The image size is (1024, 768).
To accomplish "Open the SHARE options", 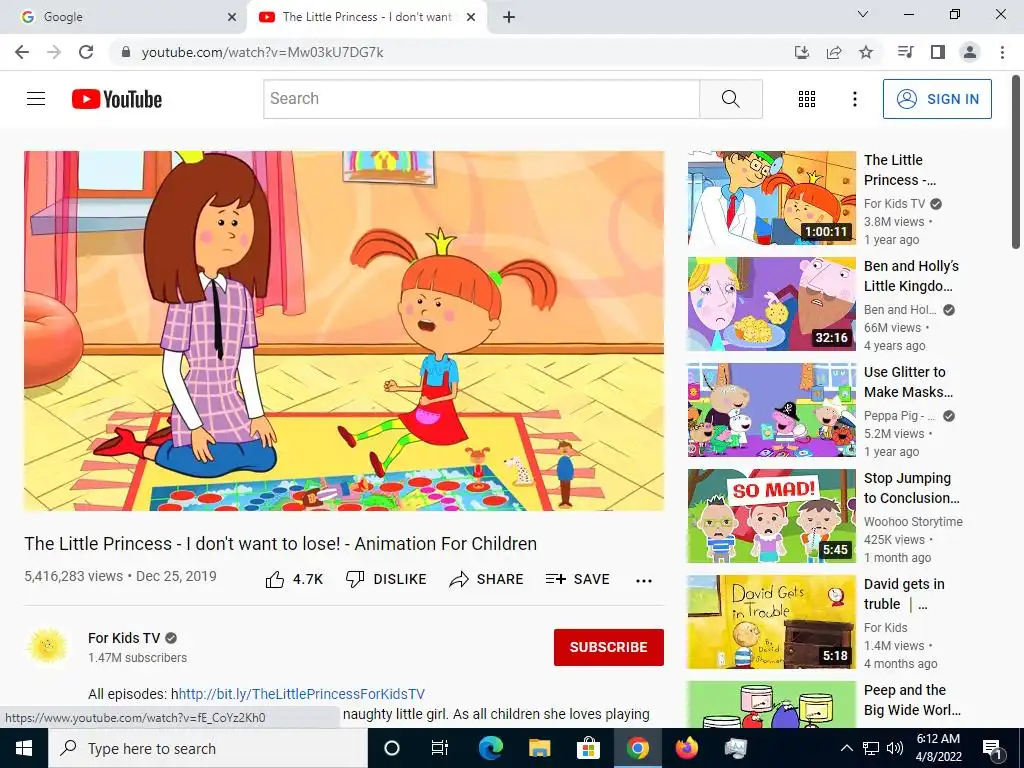I will point(487,579).
